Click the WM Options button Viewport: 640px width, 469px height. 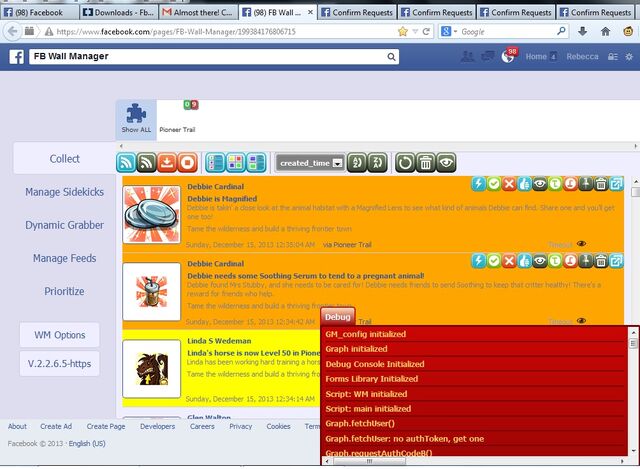60,335
